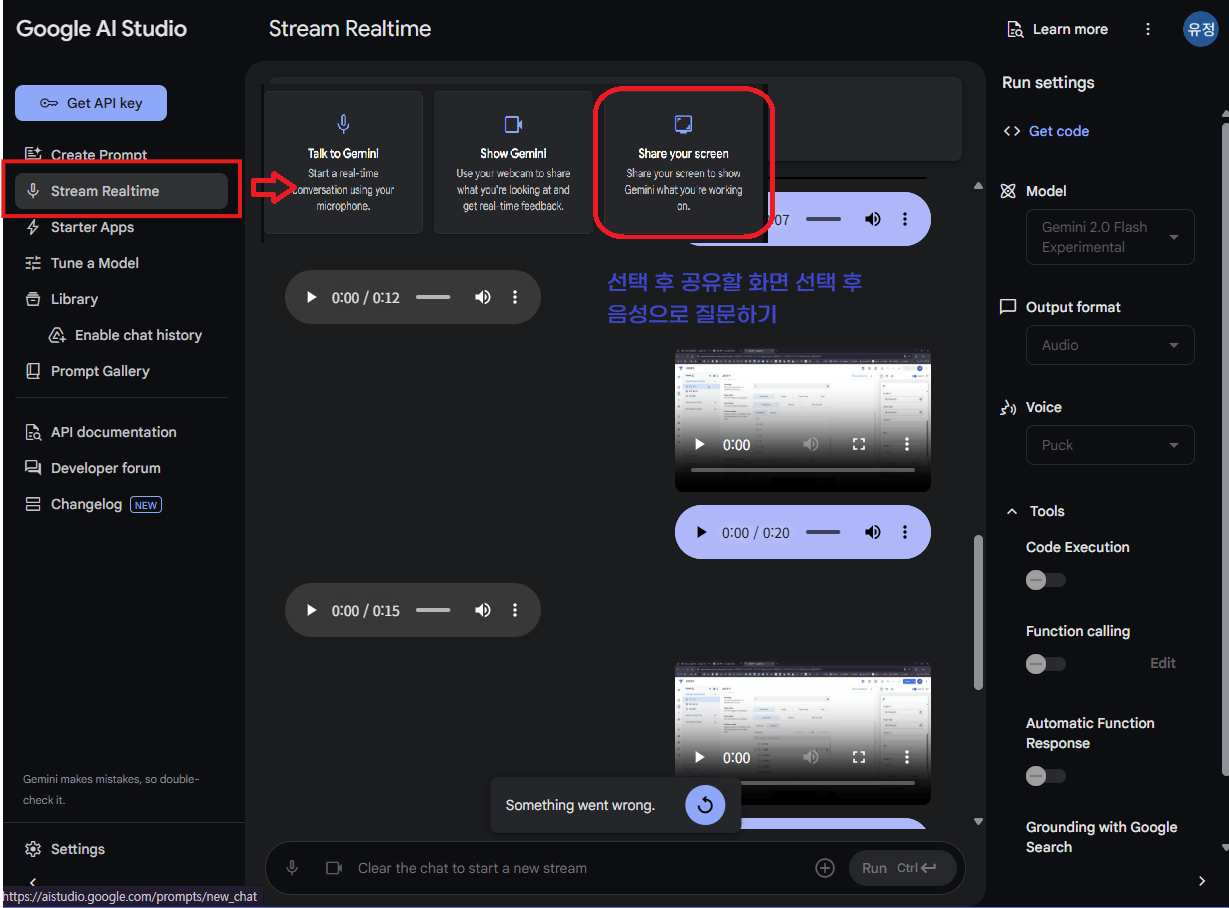Image resolution: width=1229 pixels, height=908 pixels.
Task: Open the Library section
Action: [x=74, y=299]
